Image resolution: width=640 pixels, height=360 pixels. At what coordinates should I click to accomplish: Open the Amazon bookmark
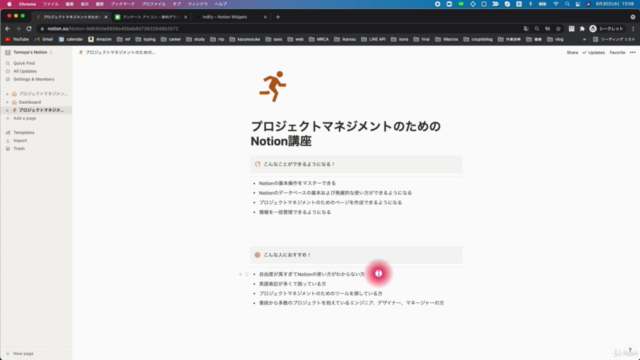(100, 40)
